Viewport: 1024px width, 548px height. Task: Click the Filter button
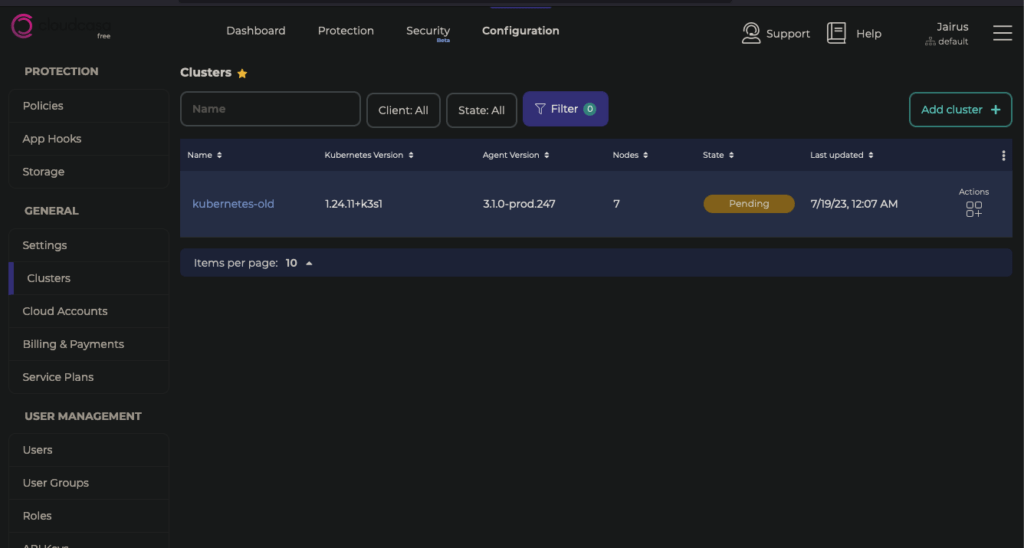tap(565, 109)
